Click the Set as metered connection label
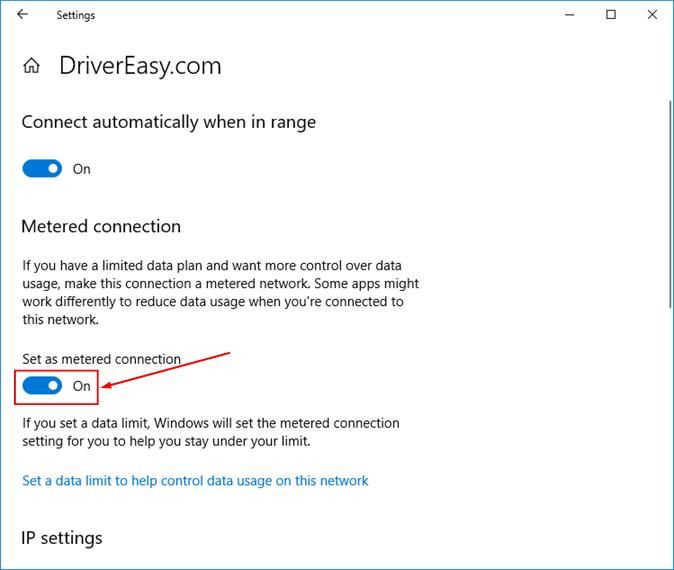The width and height of the screenshot is (674, 570). pos(101,359)
